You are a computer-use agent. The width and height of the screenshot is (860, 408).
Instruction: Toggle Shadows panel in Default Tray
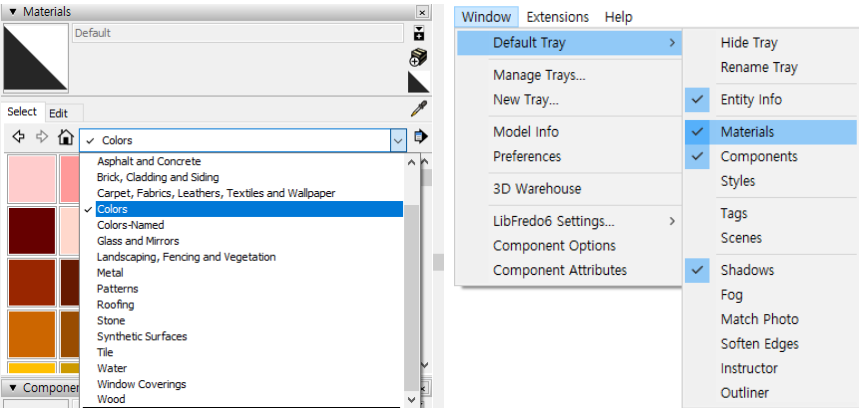coord(771,270)
